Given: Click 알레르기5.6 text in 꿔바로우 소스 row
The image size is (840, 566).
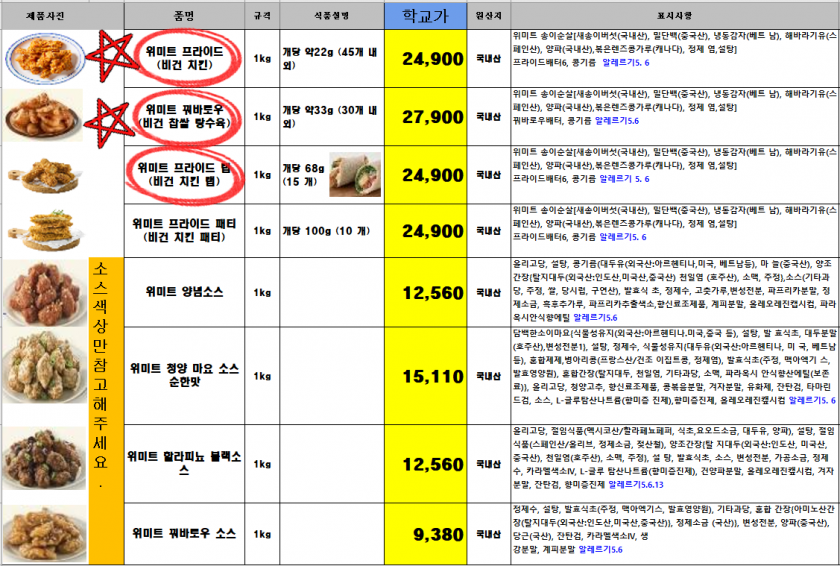Looking at the screenshot, I should pos(600,549).
